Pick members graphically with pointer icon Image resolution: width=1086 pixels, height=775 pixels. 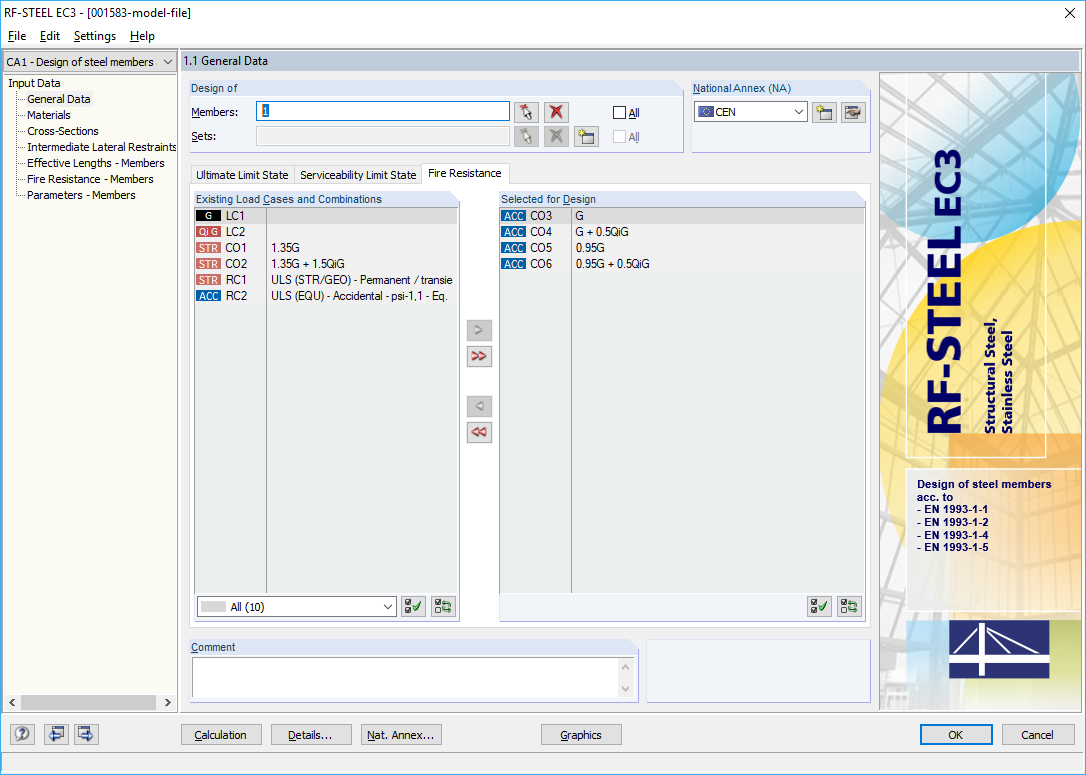tap(526, 112)
